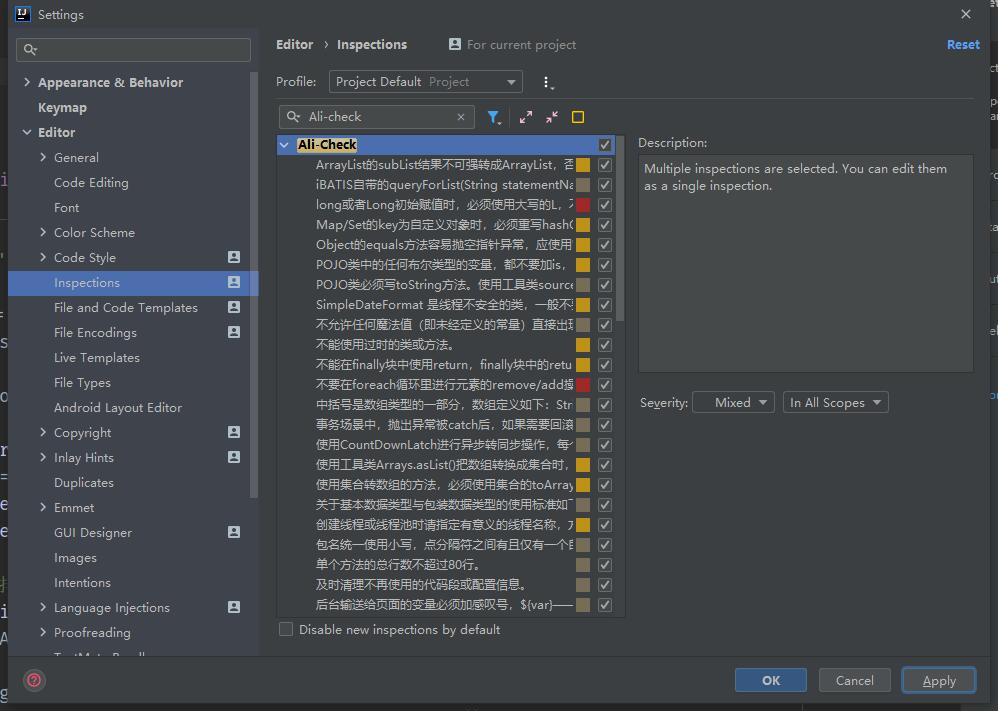Open the Severity dropdown set to Mixed
The image size is (998, 711).
(733, 402)
